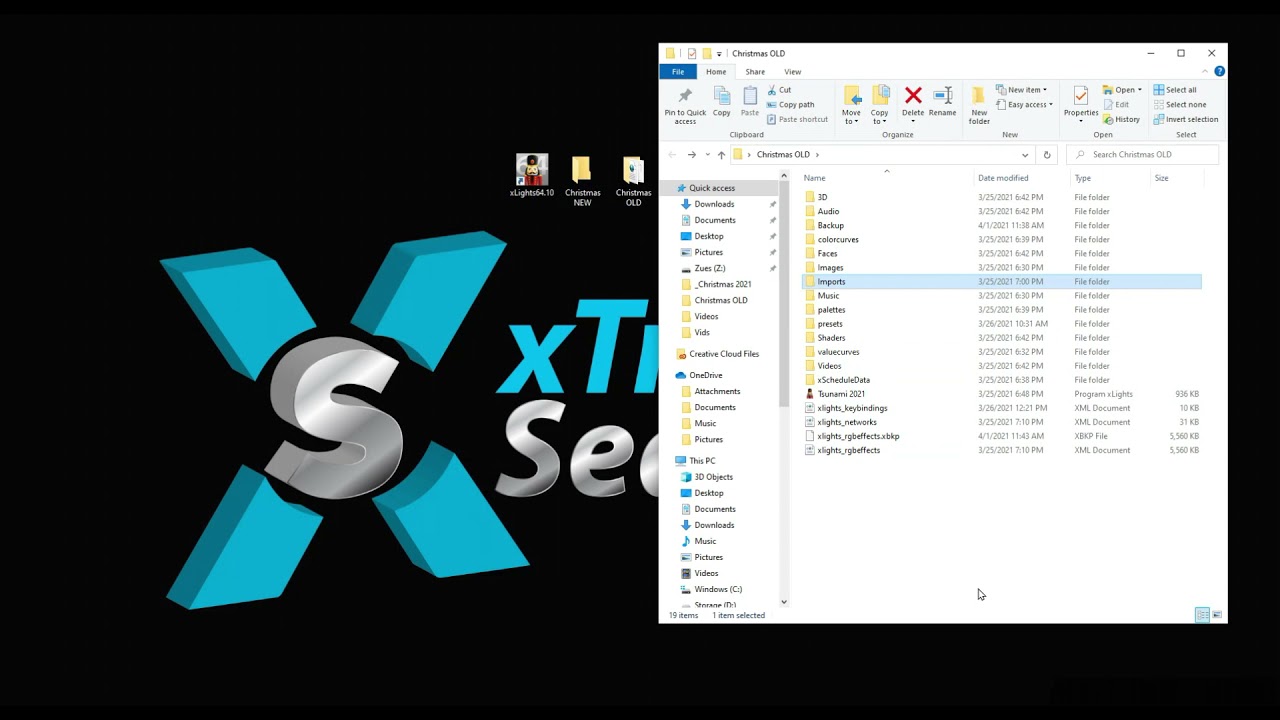The height and width of the screenshot is (720, 1280).
Task: Select Christmas OLD desktop folder
Action: [633, 181]
